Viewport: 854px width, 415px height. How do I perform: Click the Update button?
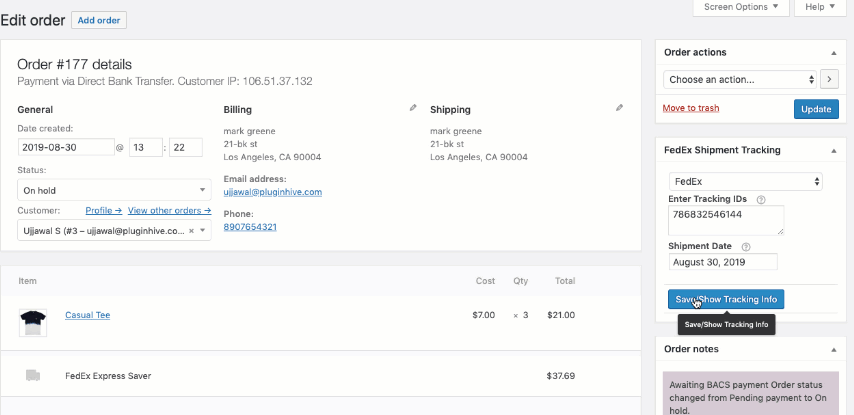point(816,109)
